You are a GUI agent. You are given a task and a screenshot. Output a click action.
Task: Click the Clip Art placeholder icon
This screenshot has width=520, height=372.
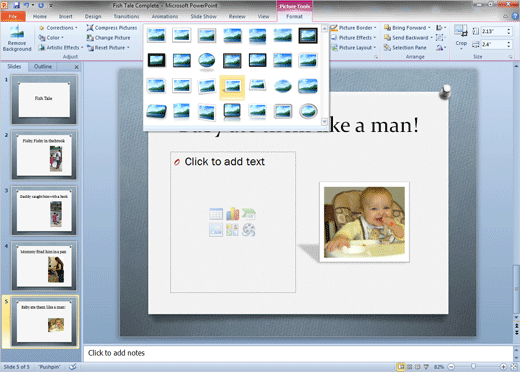click(232, 230)
